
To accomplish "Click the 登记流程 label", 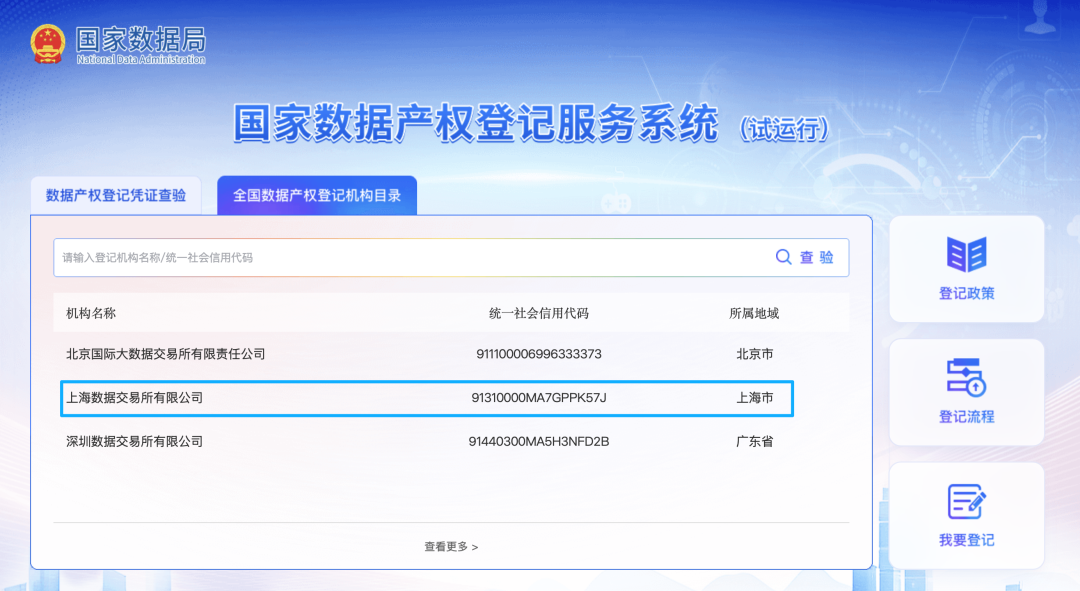I will click(x=966, y=417).
